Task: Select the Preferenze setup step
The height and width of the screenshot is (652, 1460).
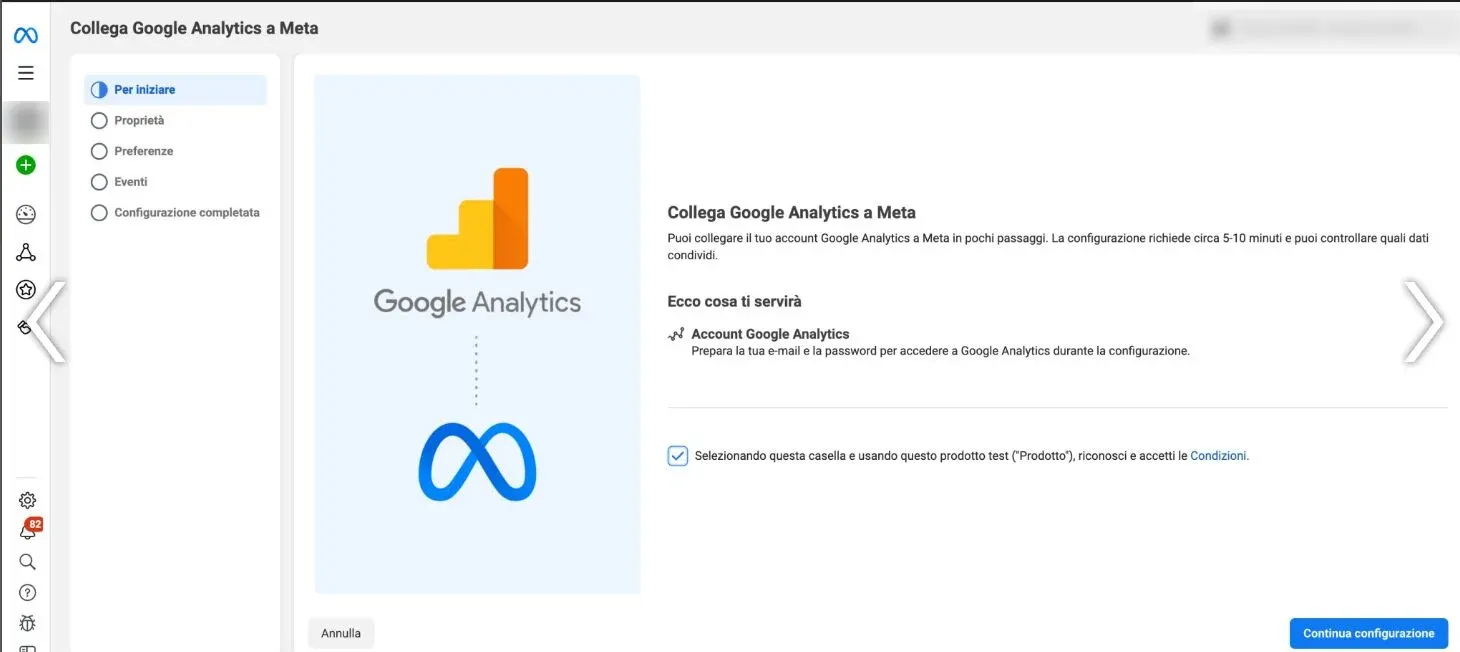Action: (99, 150)
